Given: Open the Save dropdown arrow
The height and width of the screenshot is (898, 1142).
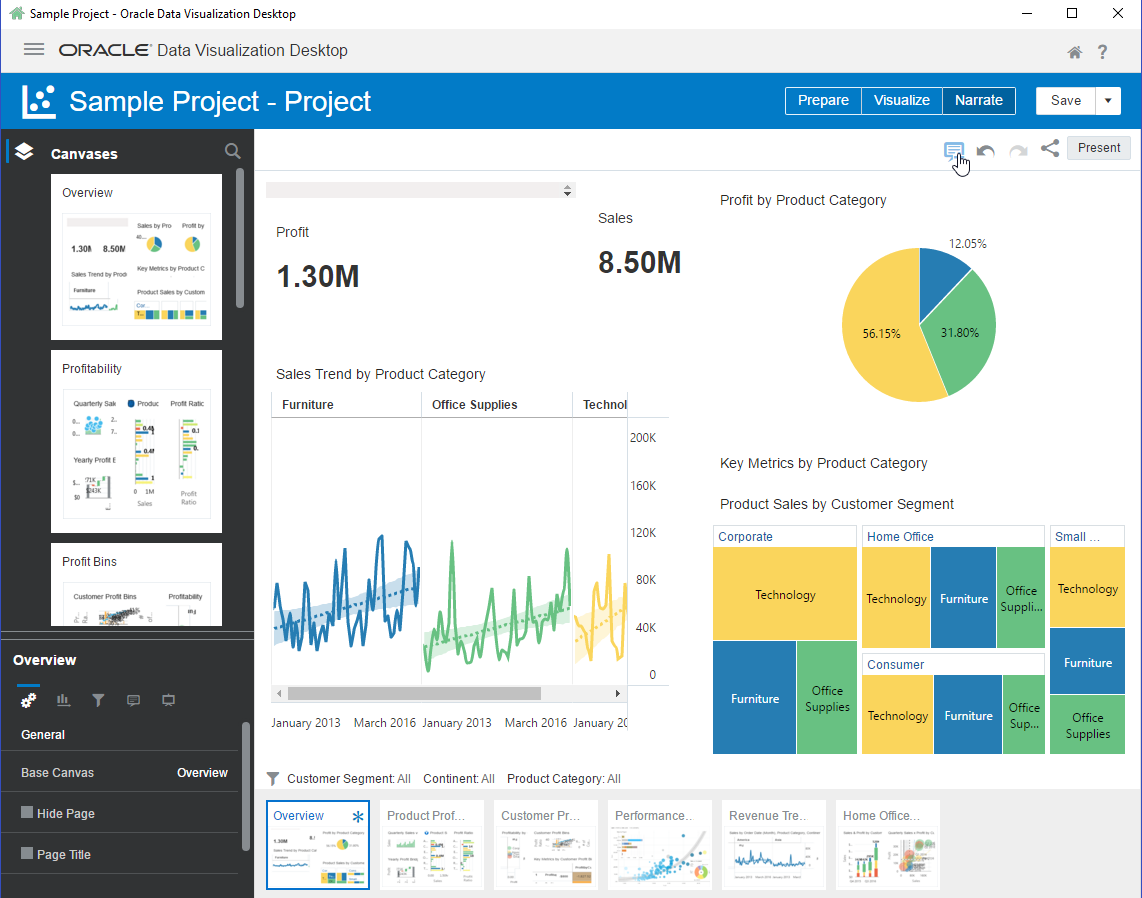Looking at the screenshot, I should pyautogui.click(x=1108, y=100).
